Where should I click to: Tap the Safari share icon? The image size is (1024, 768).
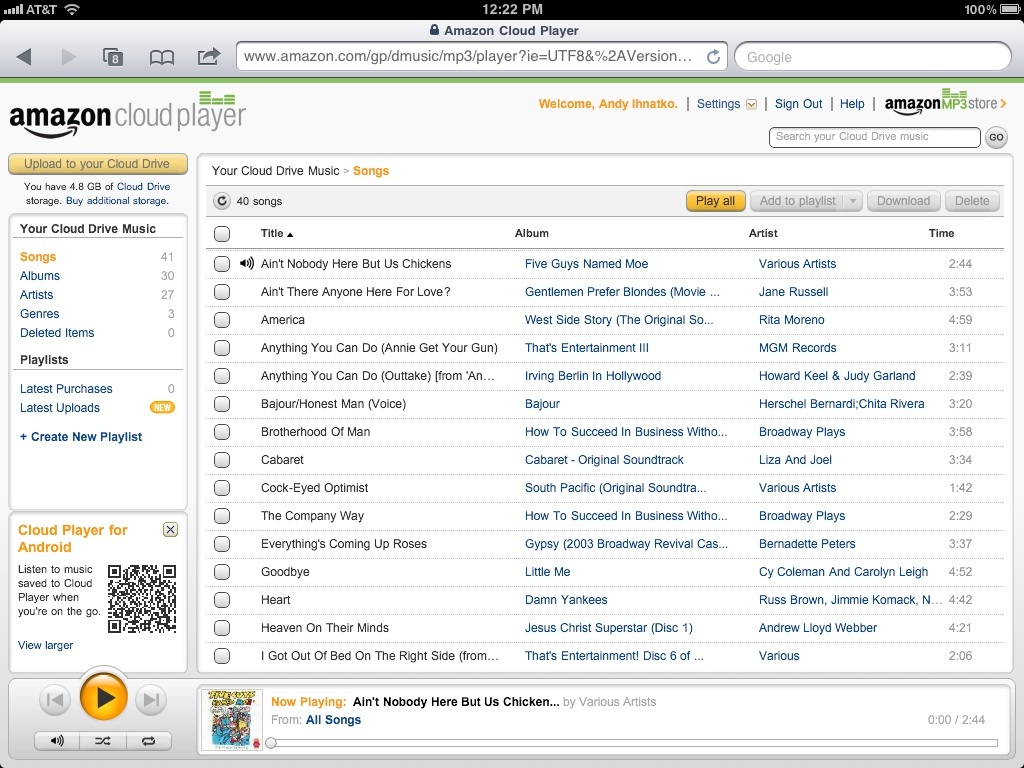pos(209,56)
